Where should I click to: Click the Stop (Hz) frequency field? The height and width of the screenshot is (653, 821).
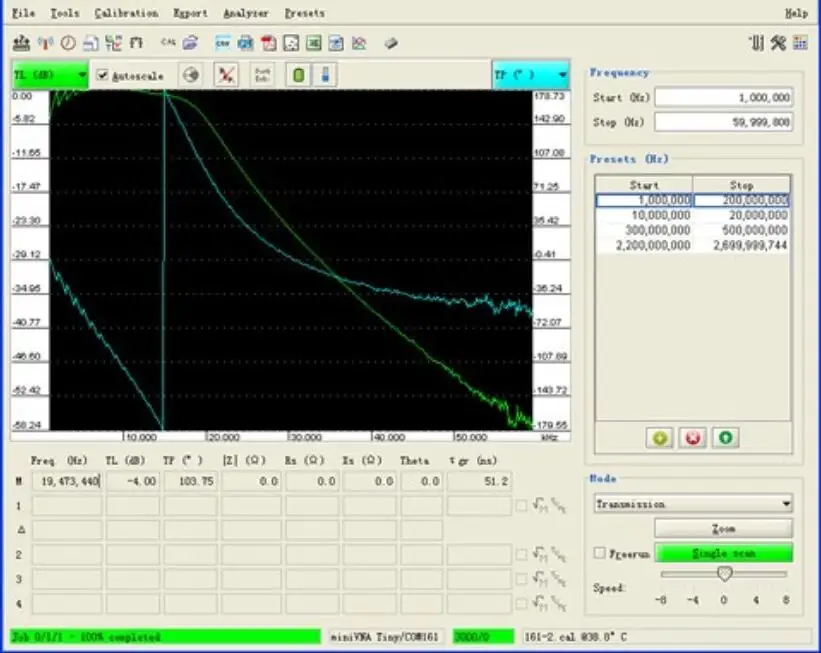coord(724,122)
